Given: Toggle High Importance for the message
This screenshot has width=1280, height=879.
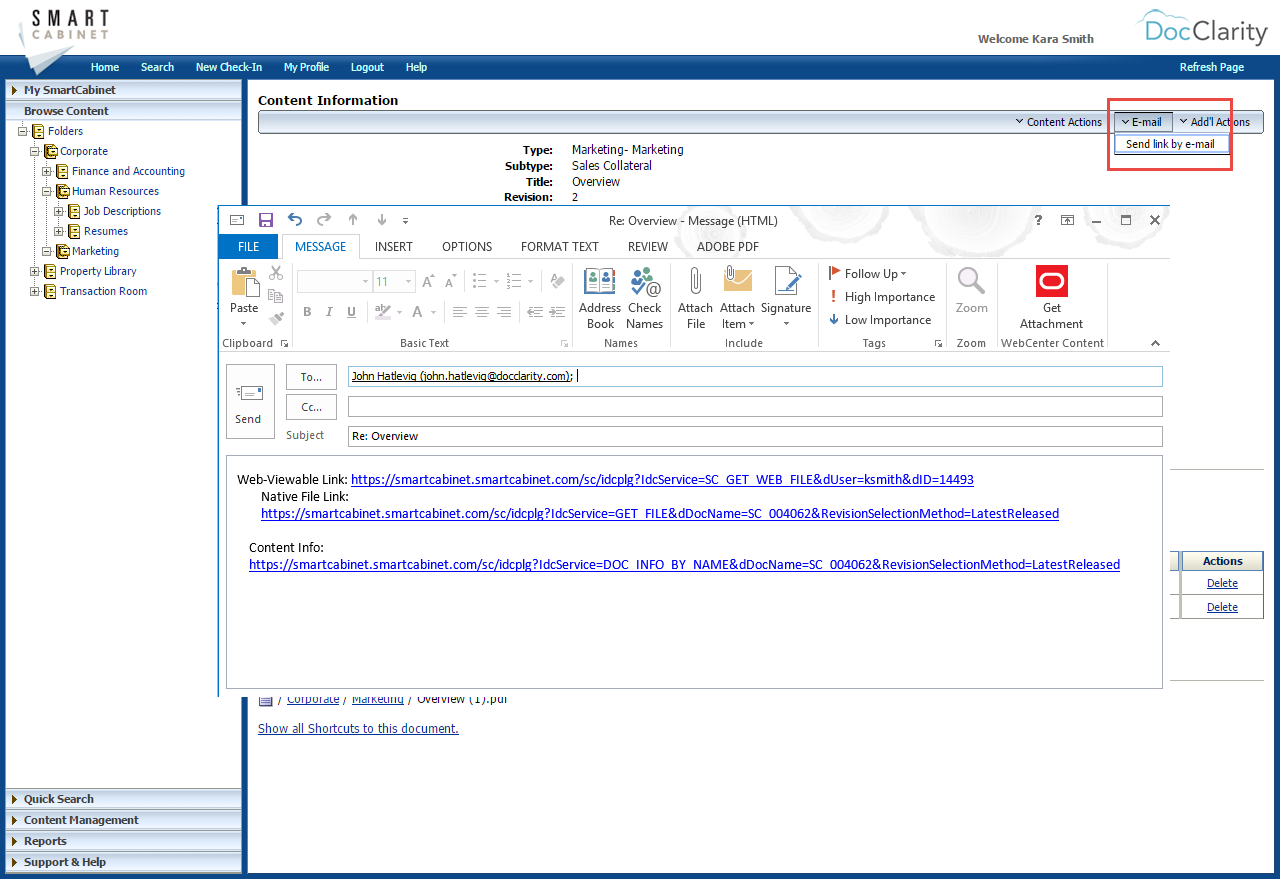Looking at the screenshot, I should tap(882, 296).
